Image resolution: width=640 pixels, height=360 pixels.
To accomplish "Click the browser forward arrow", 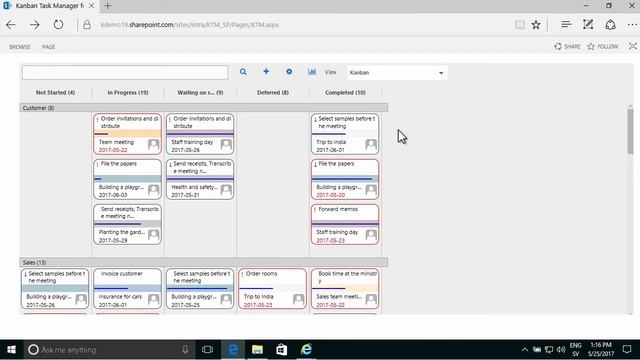I will coord(35,25).
